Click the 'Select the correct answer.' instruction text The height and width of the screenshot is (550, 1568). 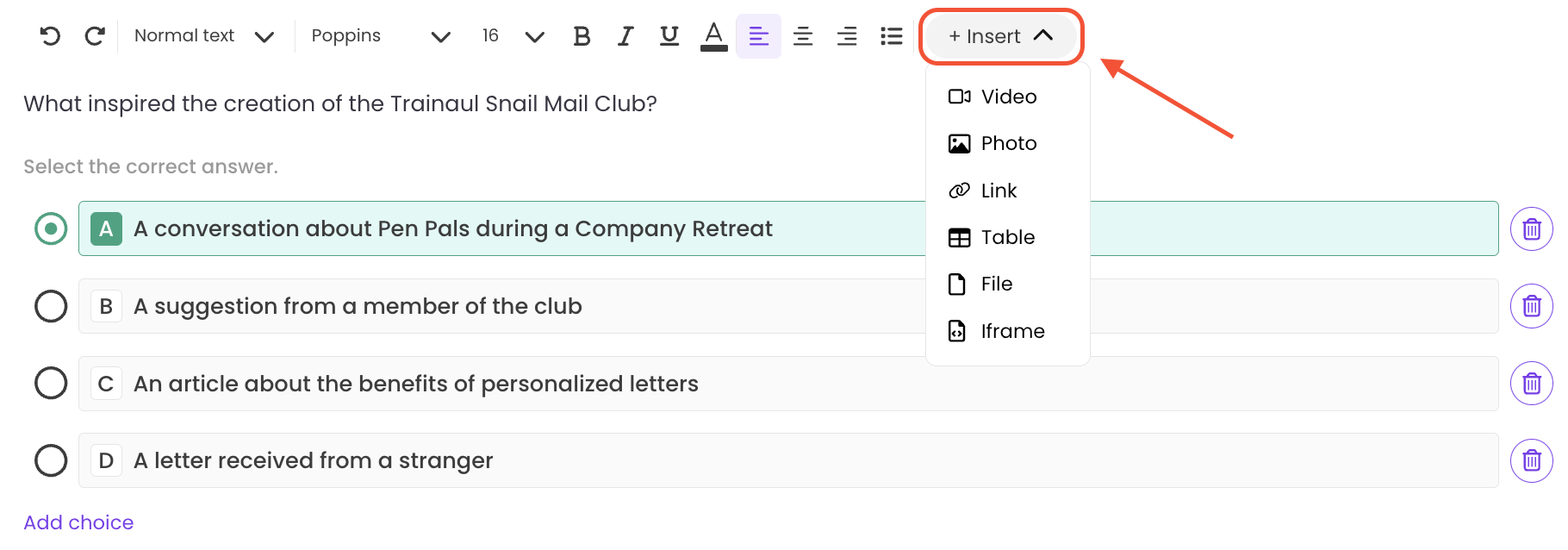point(151,166)
